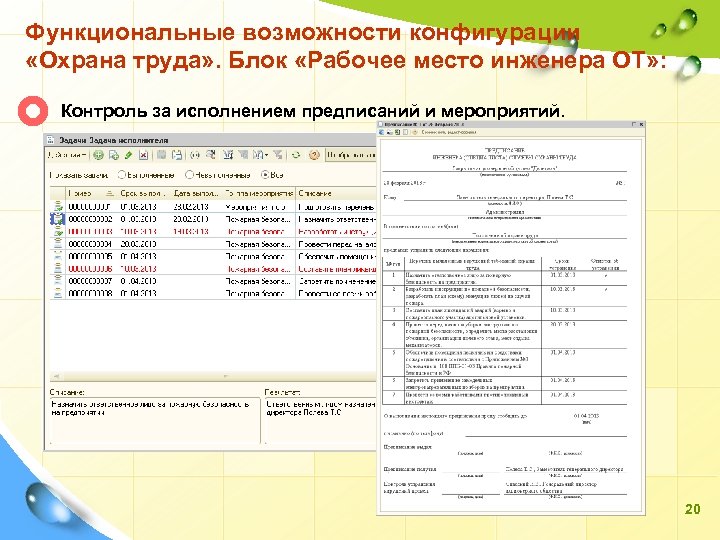The height and width of the screenshot is (540, 720).
Task: Click the orange Help question-mark icon
Action: pos(314,155)
